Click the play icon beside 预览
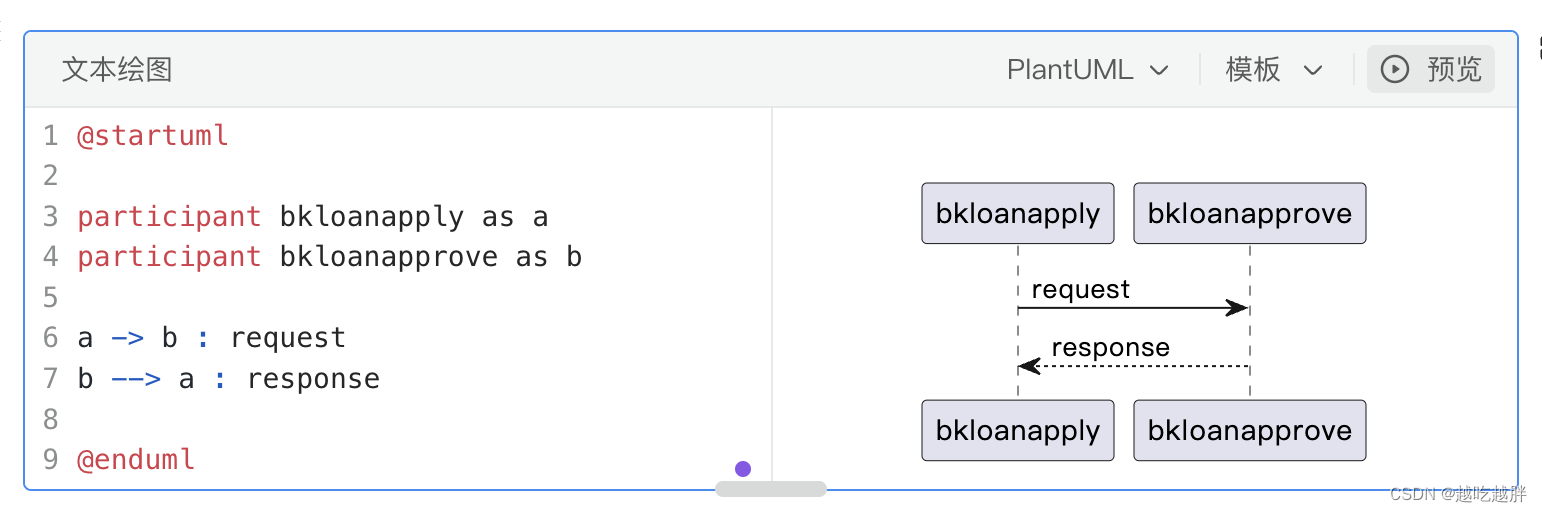 click(x=1394, y=69)
